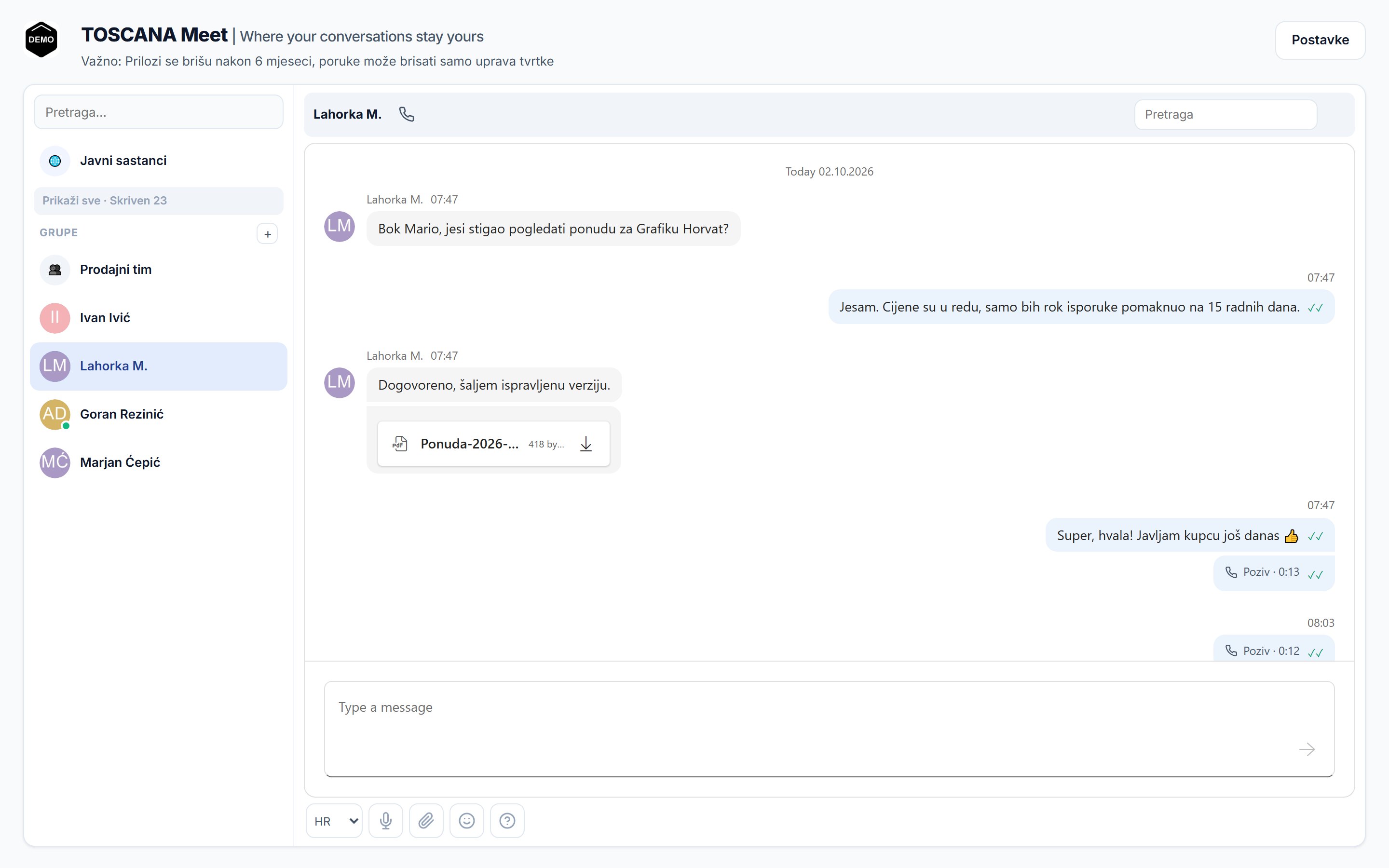
Task: Click Ivan Ivić's pink avatar
Action: pyautogui.click(x=55, y=318)
